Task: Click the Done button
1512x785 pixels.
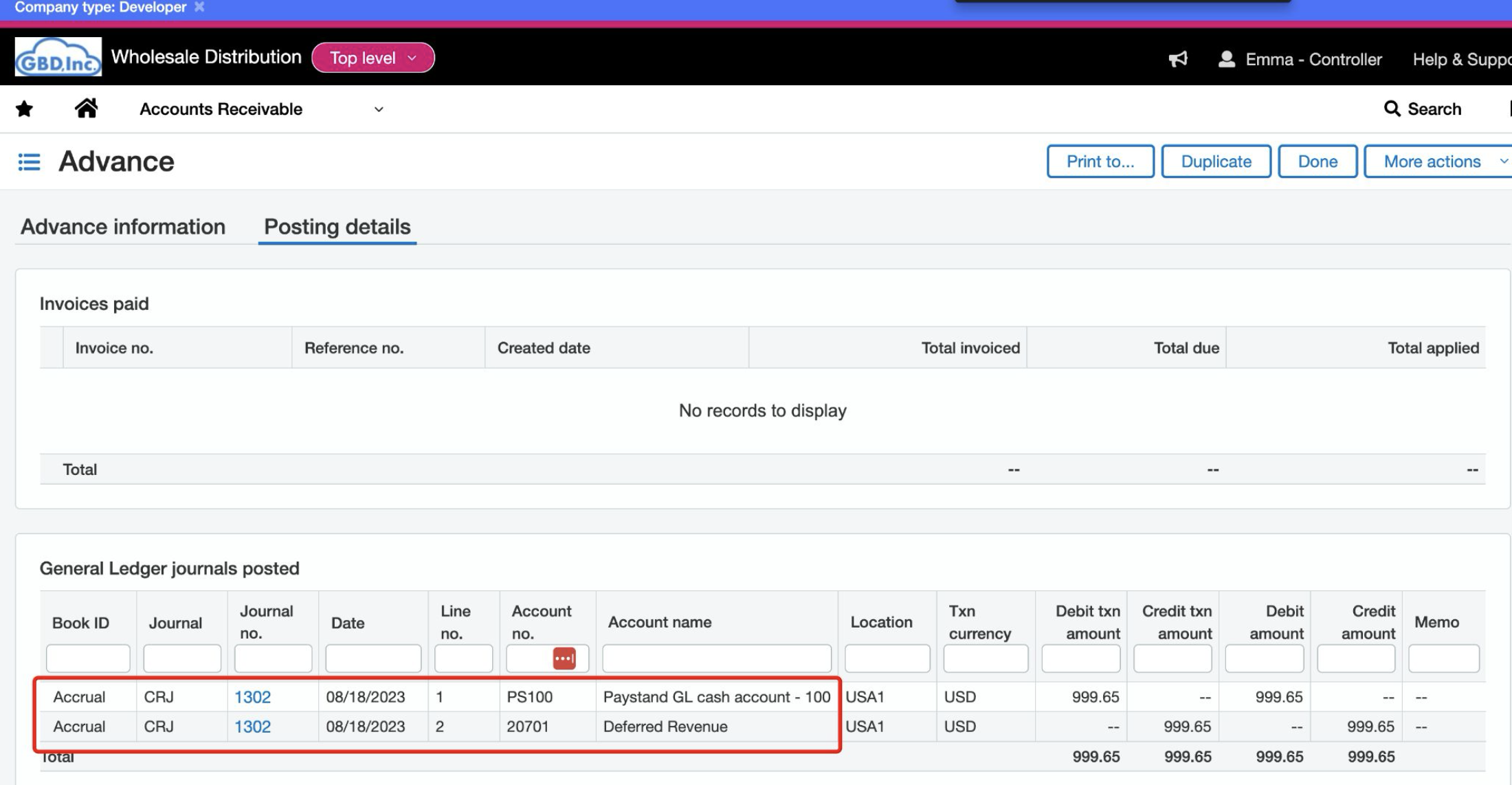Action: click(1318, 162)
